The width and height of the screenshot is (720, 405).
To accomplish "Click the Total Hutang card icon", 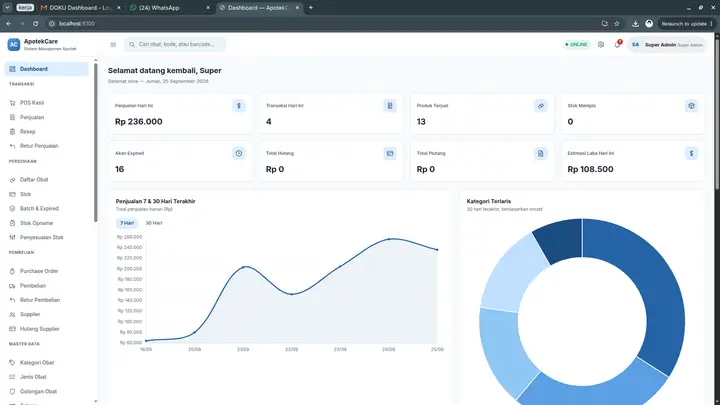I will pos(390,153).
